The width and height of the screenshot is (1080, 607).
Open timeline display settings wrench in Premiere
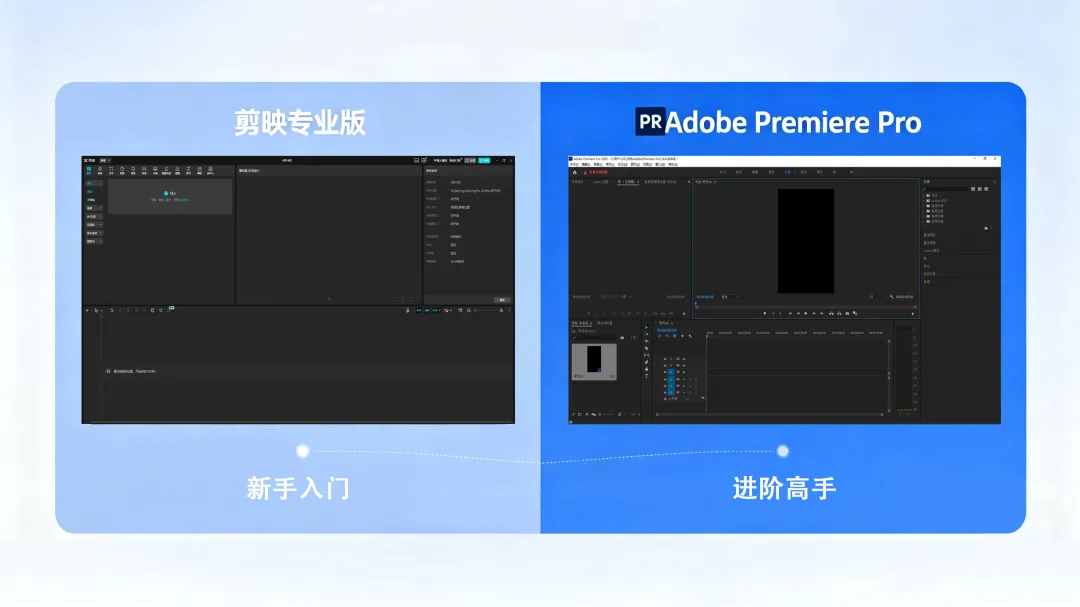(x=690, y=336)
